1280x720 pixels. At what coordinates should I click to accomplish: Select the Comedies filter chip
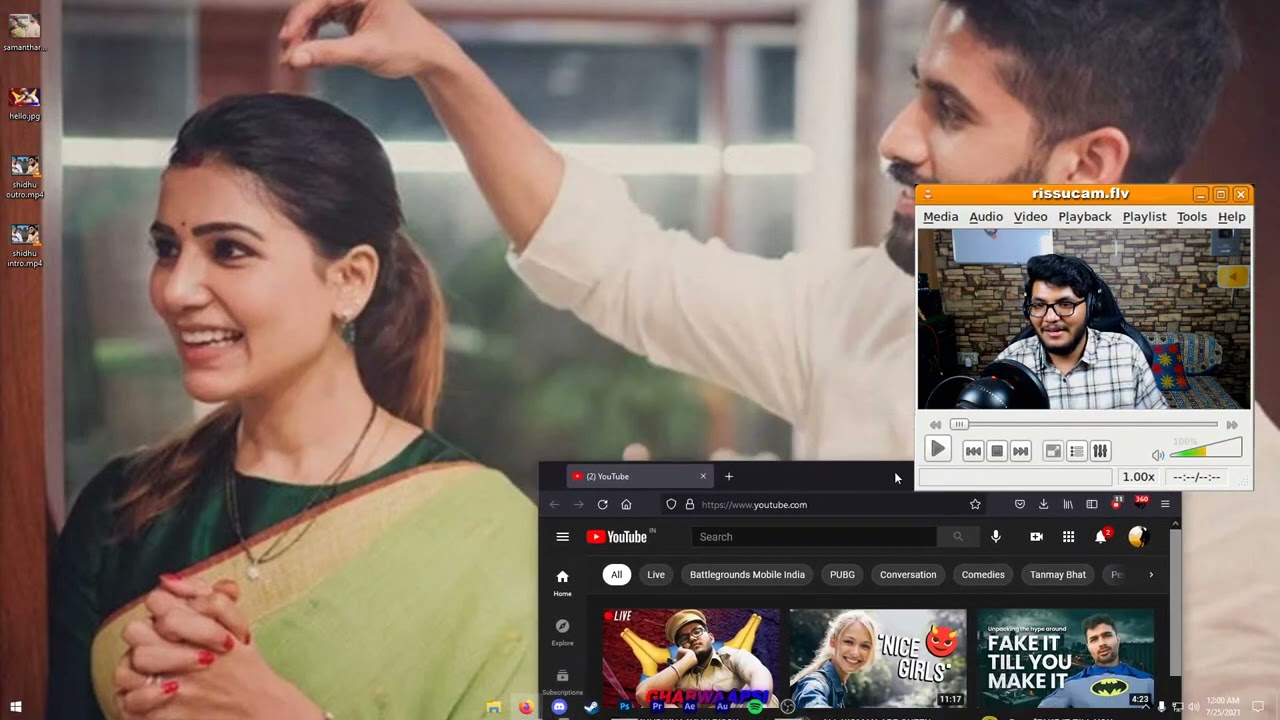click(983, 574)
